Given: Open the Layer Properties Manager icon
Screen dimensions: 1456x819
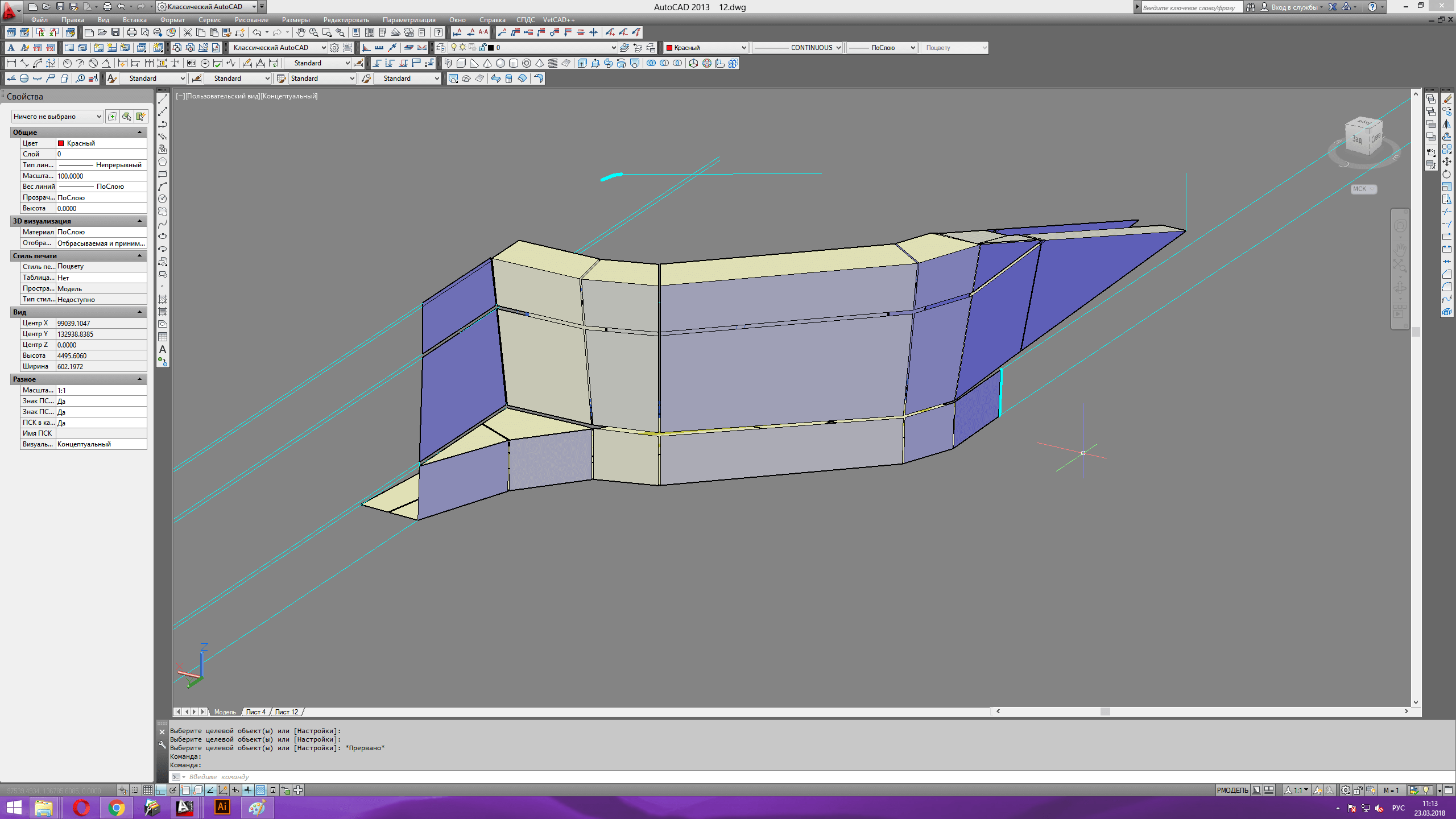Looking at the screenshot, I should (441, 48).
